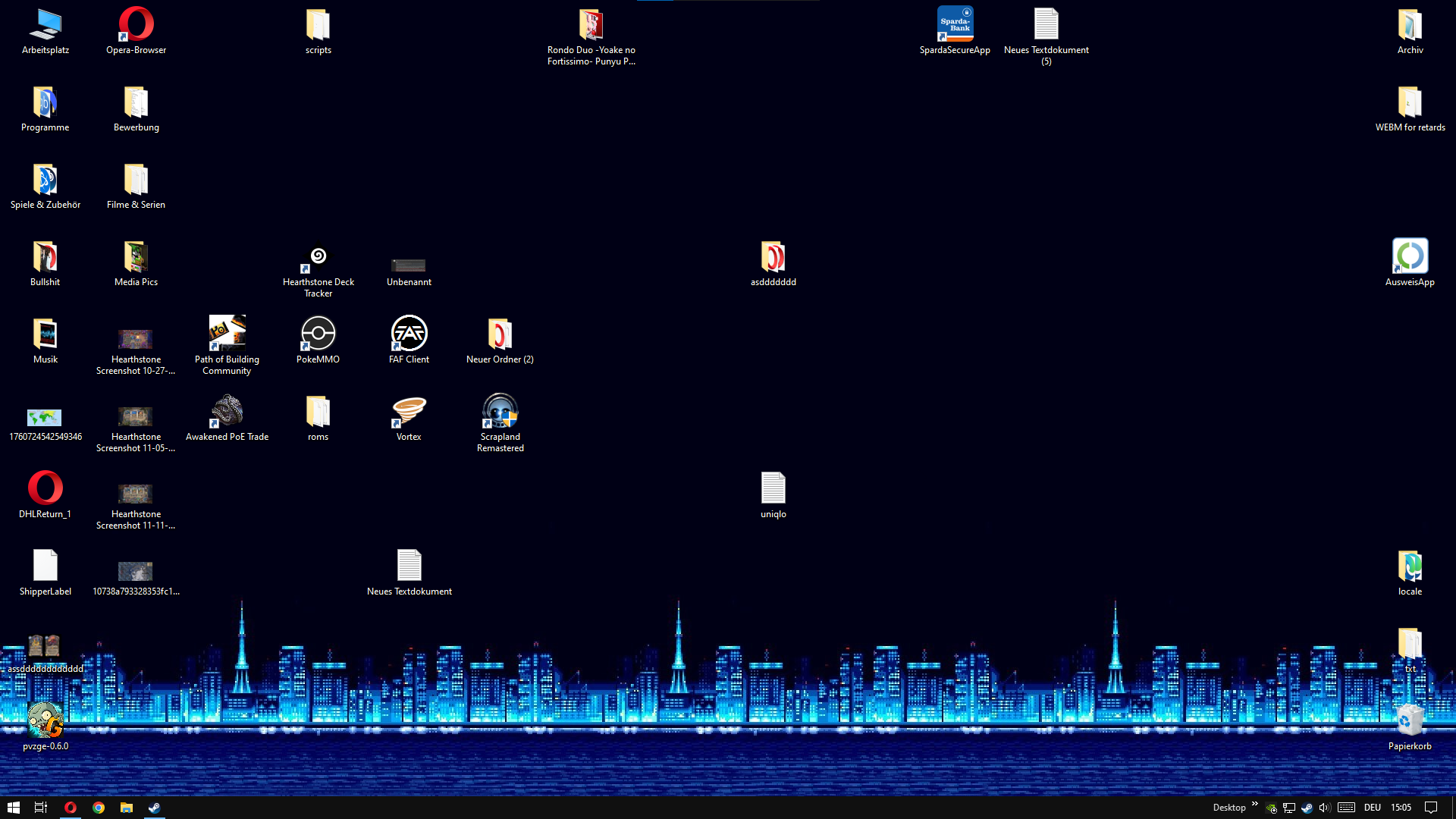The height and width of the screenshot is (819, 1456).
Task: Open the volume control in system tray
Action: 1325,808
